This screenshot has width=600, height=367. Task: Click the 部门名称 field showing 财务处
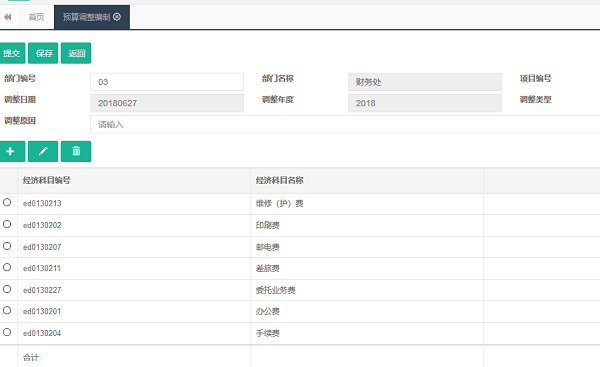(x=425, y=82)
